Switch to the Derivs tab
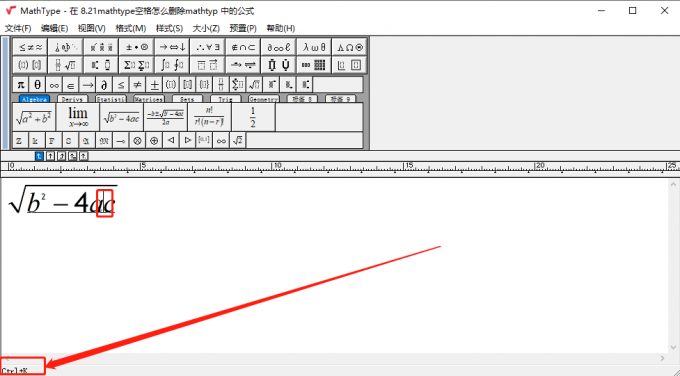The width and height of the screenshot is (680, 376). 72,99
